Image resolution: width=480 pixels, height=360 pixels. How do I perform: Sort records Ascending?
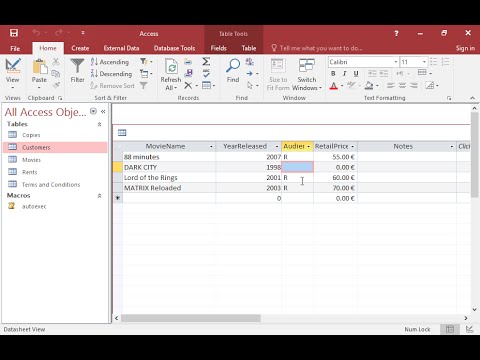pyautogui.click(x=110, y=62)
